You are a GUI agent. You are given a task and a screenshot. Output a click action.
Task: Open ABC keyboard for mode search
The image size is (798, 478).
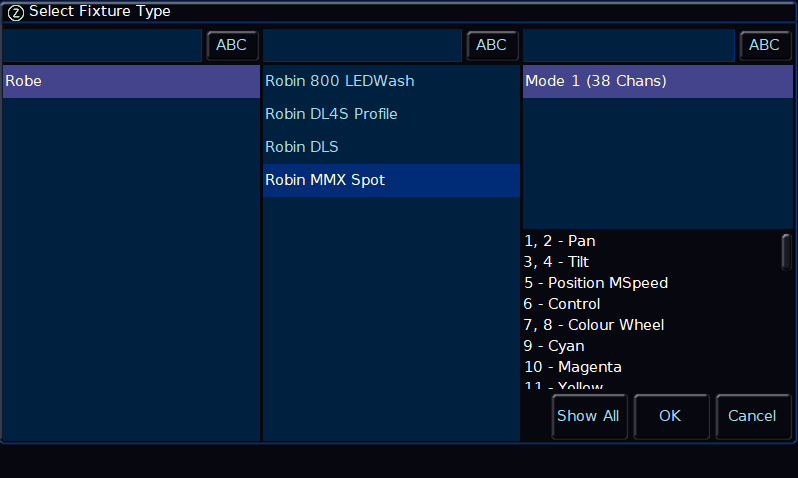click(764, 45)
